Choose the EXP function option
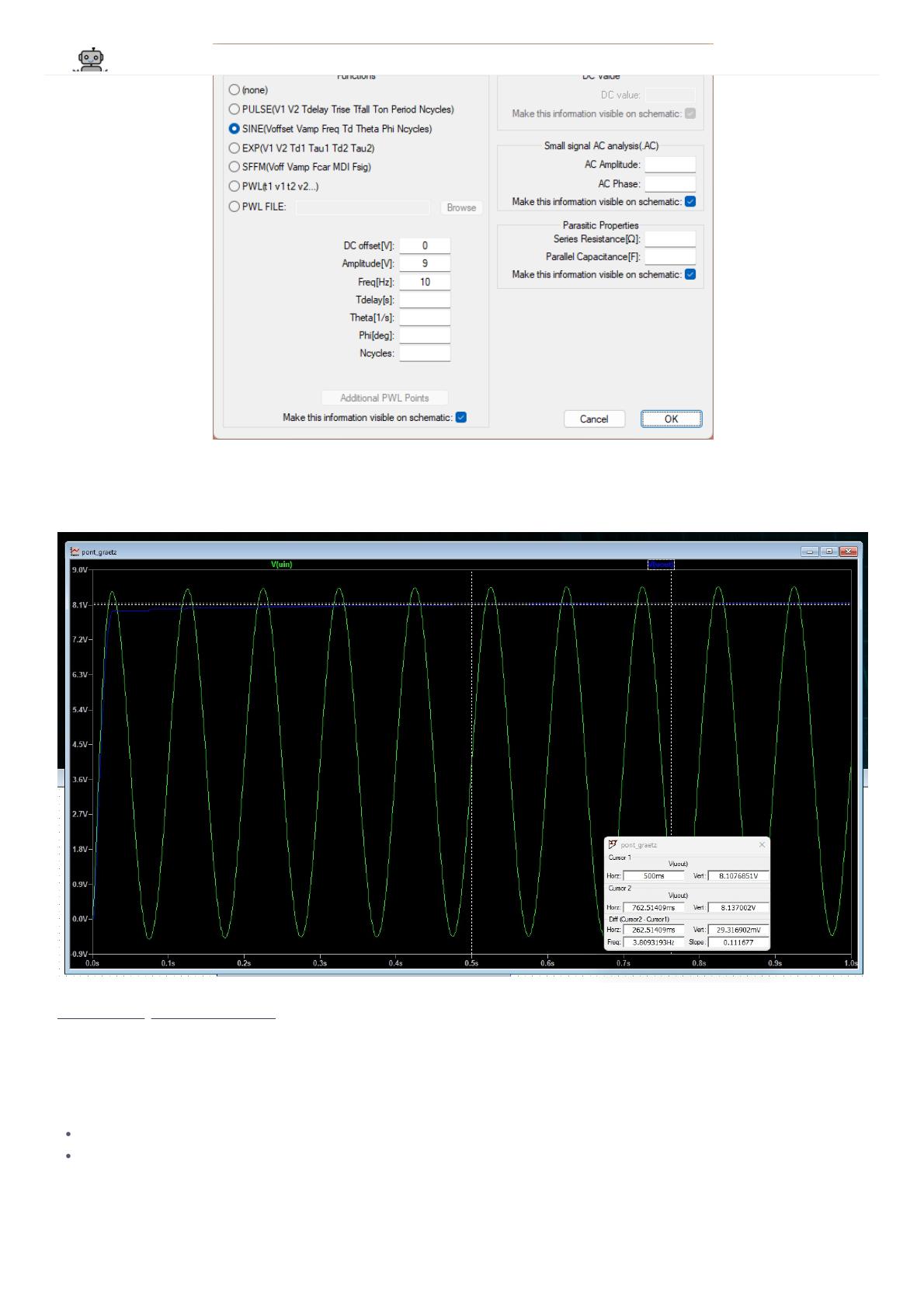924x1308 pixels. [x=234, y=148]
